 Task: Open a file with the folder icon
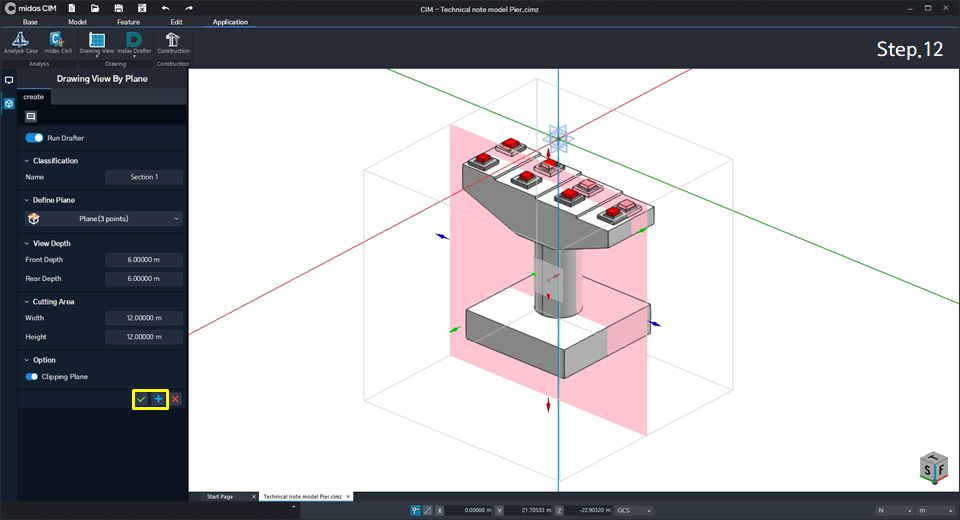tap(95, 8)
